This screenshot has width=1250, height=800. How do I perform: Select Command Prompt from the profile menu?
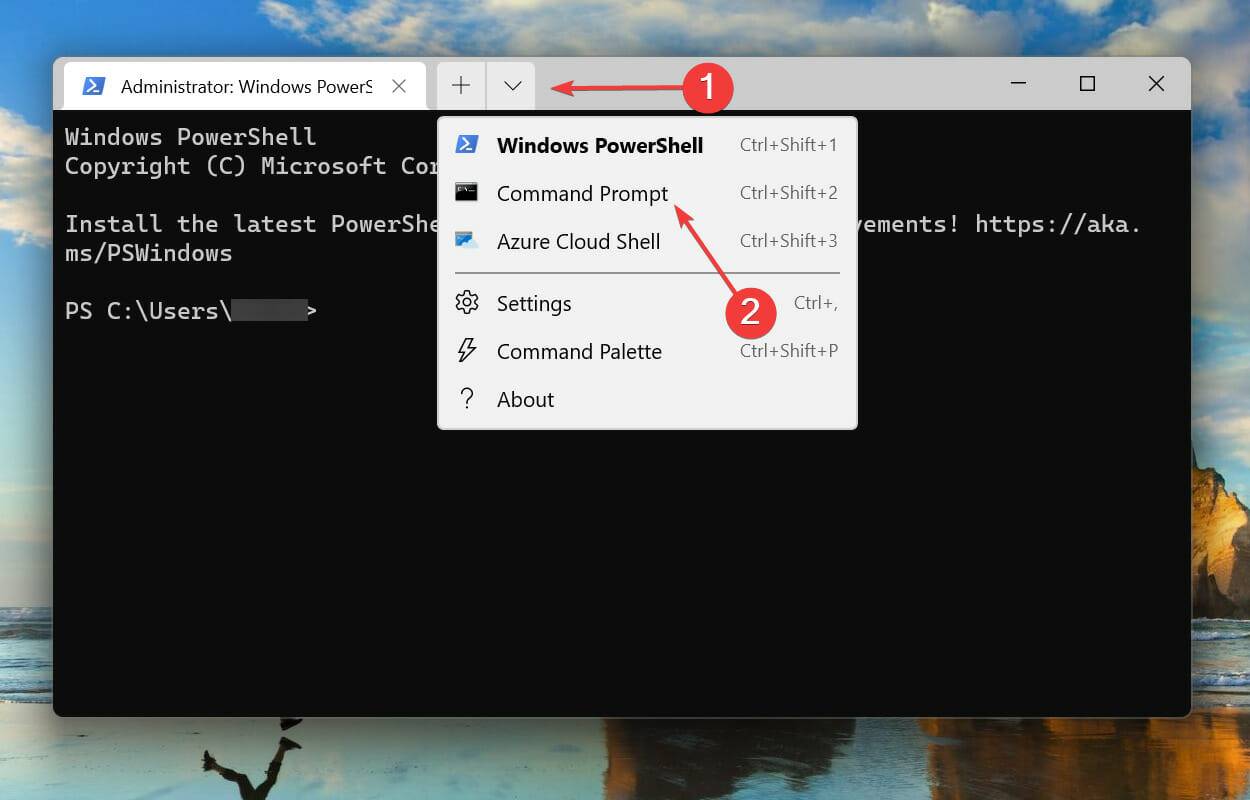coord(582,193)
